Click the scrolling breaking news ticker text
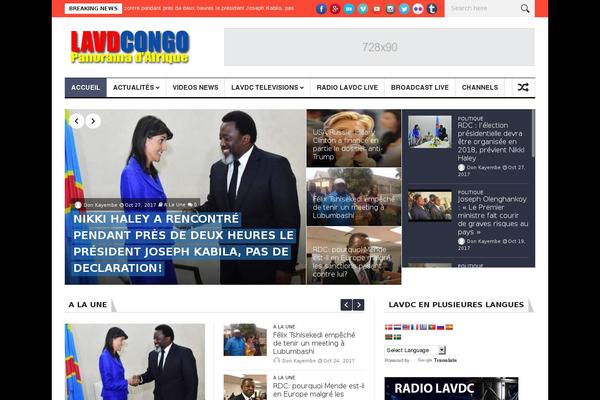The width and height of the screenshot is (600, 400). (x=209, y=8)
